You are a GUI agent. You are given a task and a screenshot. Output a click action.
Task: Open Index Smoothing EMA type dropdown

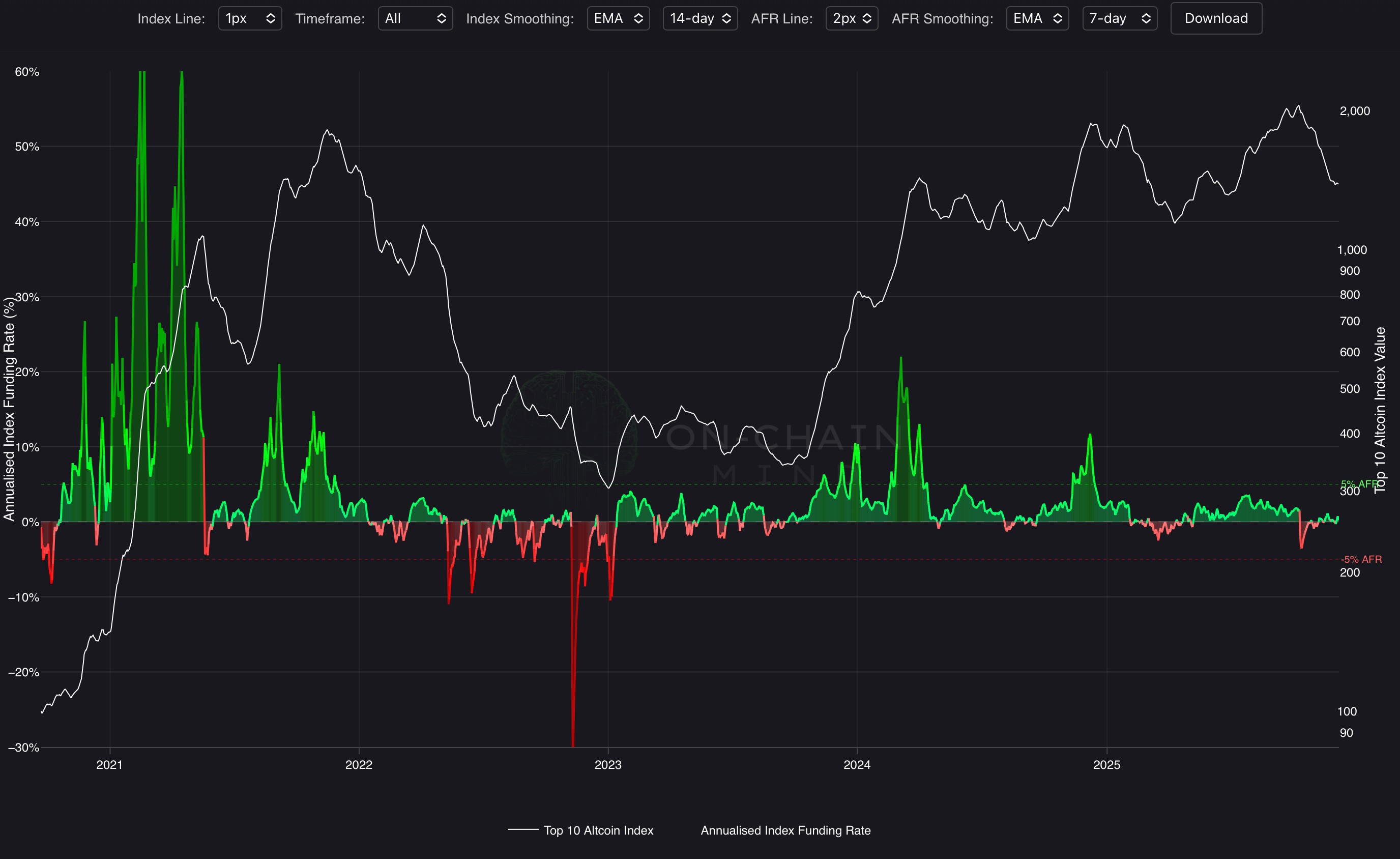[x=618, y=18]
